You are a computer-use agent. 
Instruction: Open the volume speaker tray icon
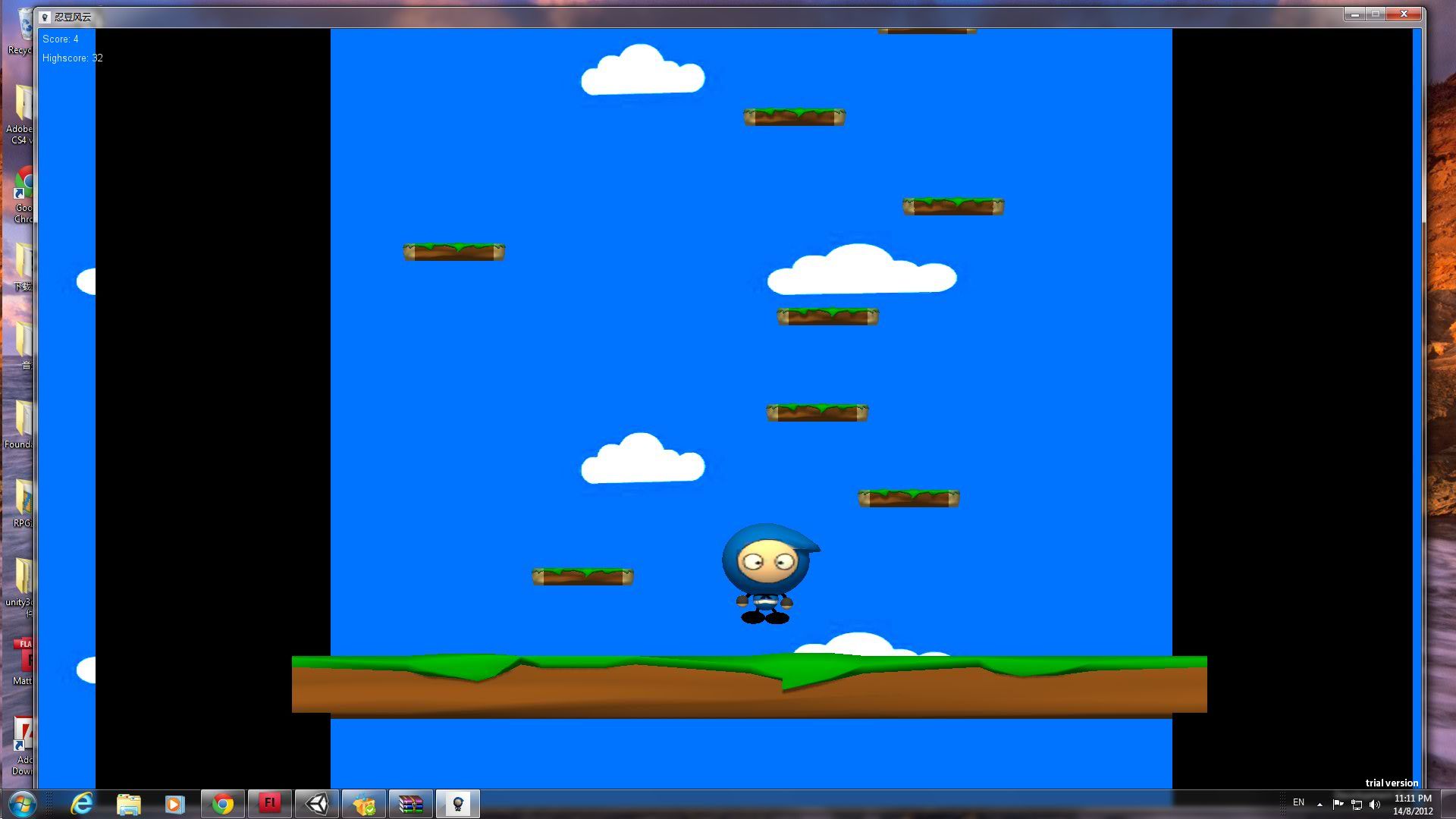(1375, 804)
